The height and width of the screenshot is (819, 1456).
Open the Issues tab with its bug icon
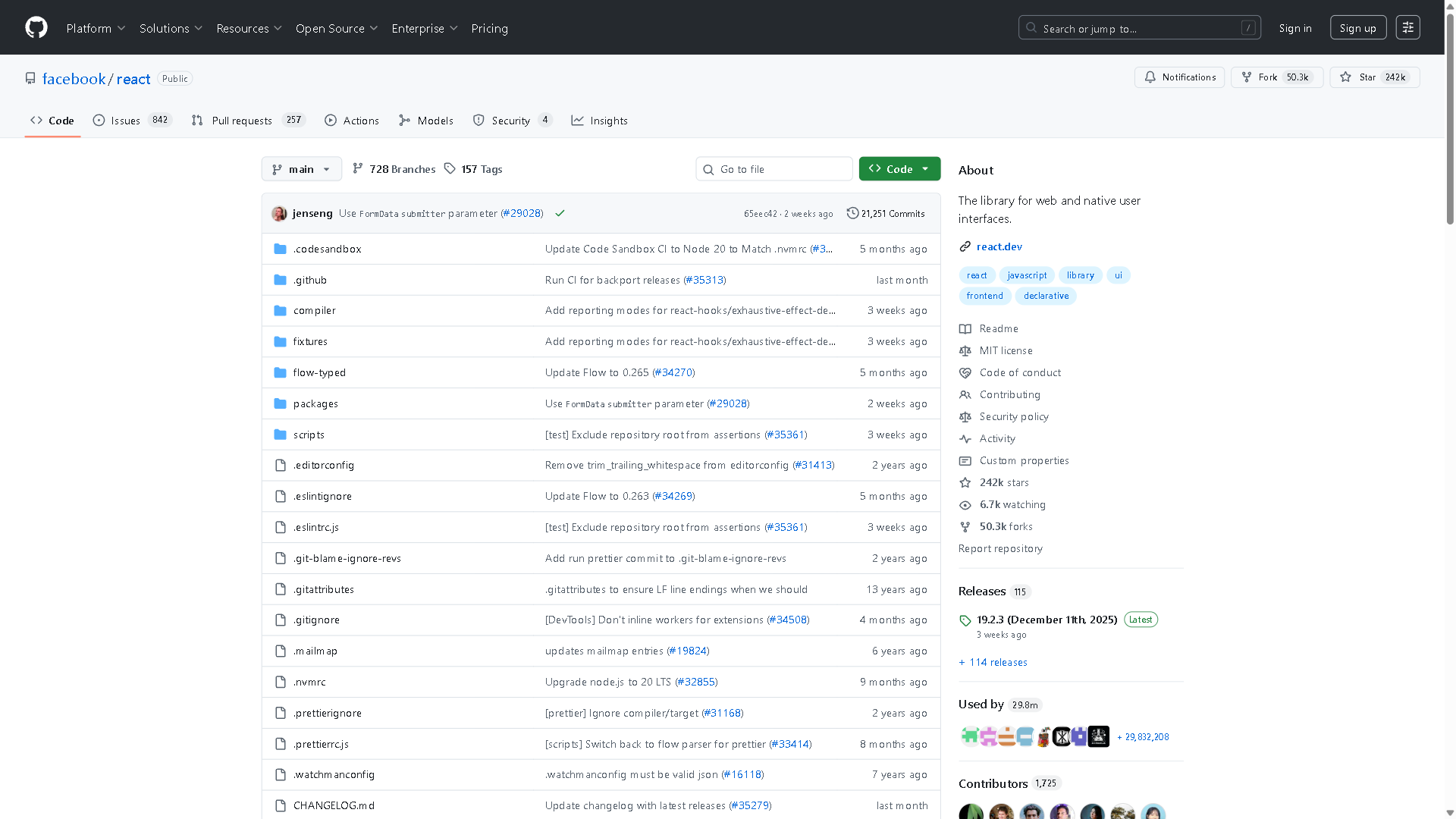click(x=99, y=120)
